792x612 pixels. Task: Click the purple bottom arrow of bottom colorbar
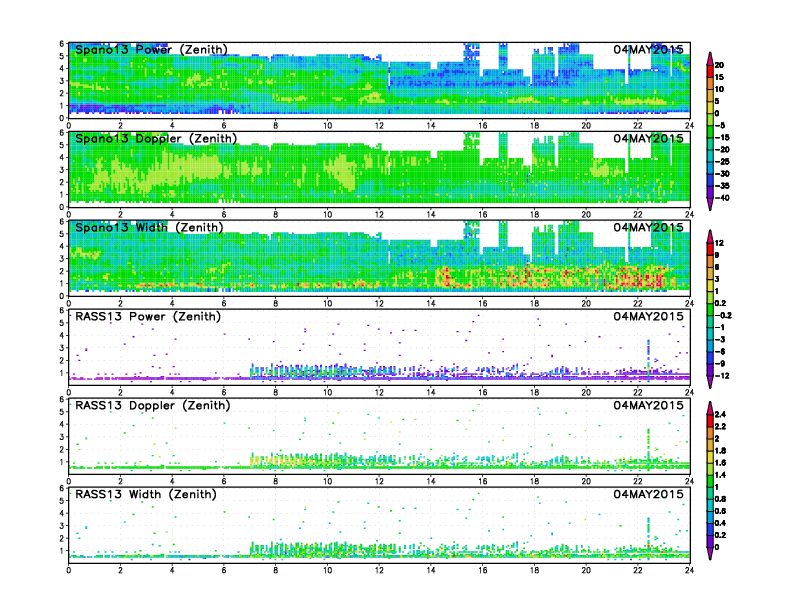(710, 554)
